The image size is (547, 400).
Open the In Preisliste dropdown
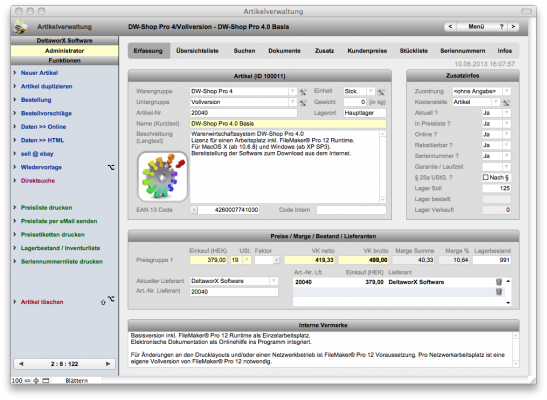tap(507, 124)
